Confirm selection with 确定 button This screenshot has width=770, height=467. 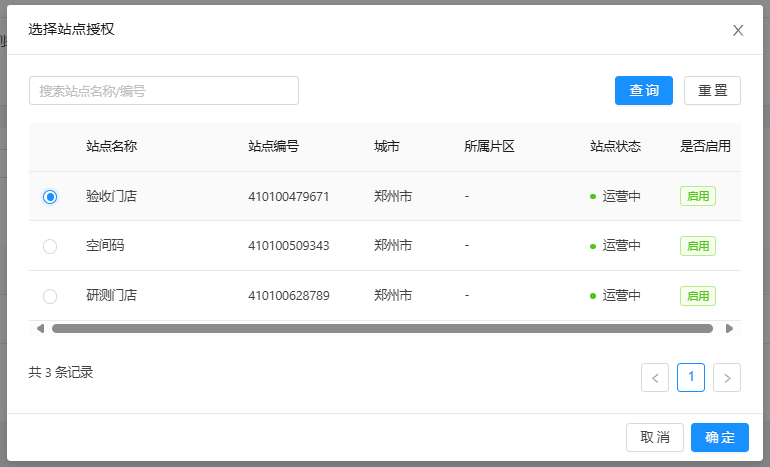[719, 438]
